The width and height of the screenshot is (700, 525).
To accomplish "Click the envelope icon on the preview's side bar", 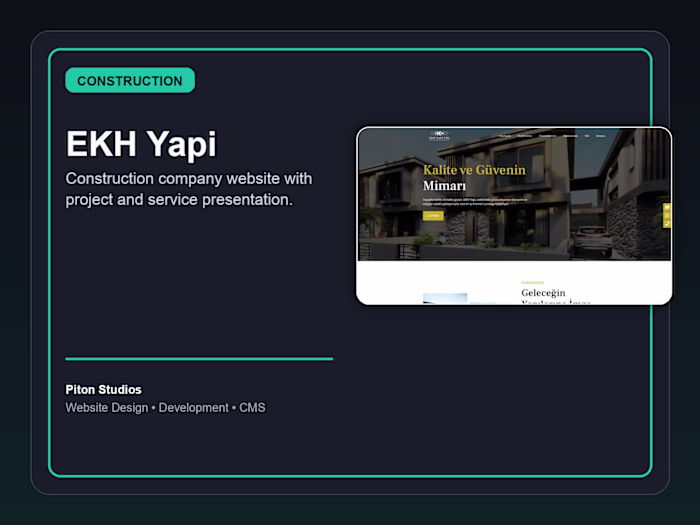I will tap(667, 208).
